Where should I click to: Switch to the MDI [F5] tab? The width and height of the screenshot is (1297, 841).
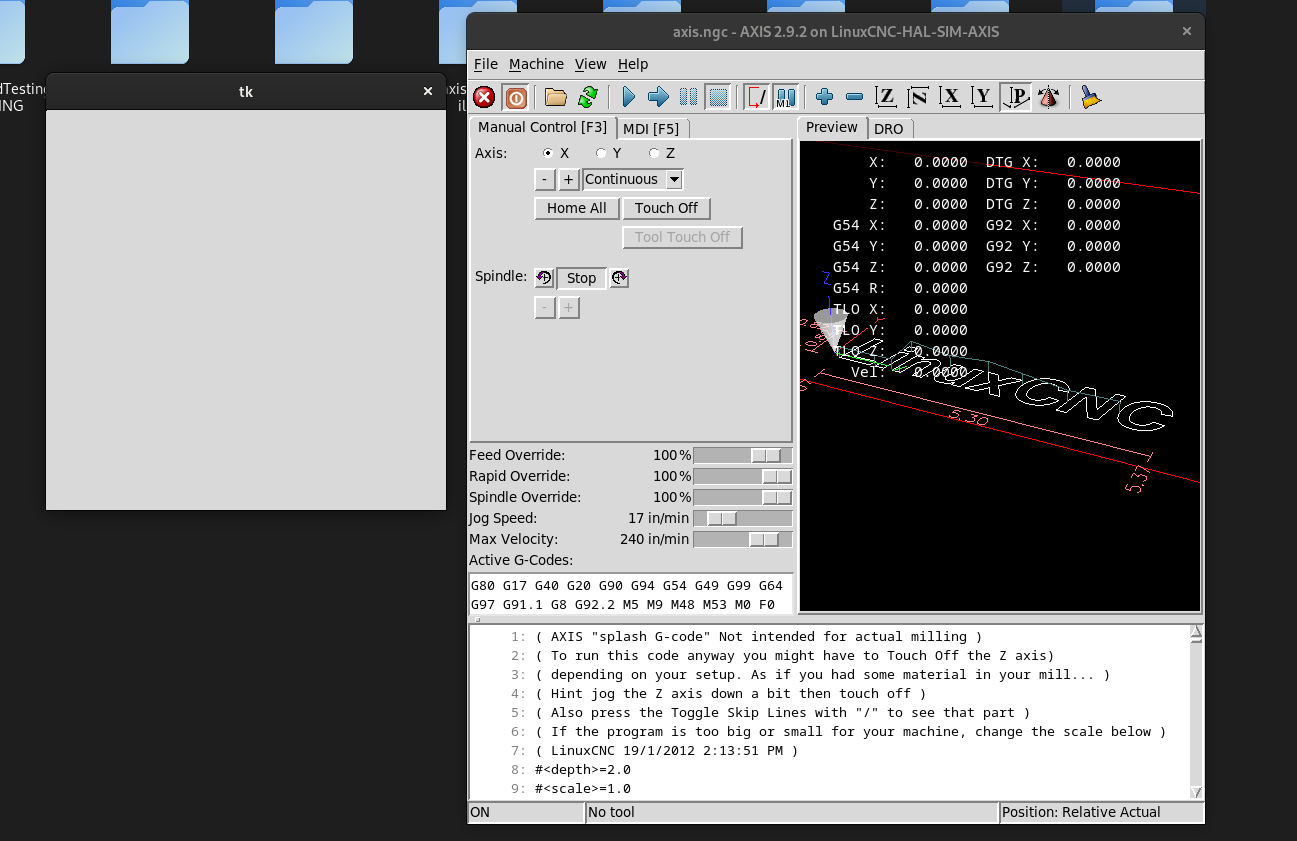[651, 129]
